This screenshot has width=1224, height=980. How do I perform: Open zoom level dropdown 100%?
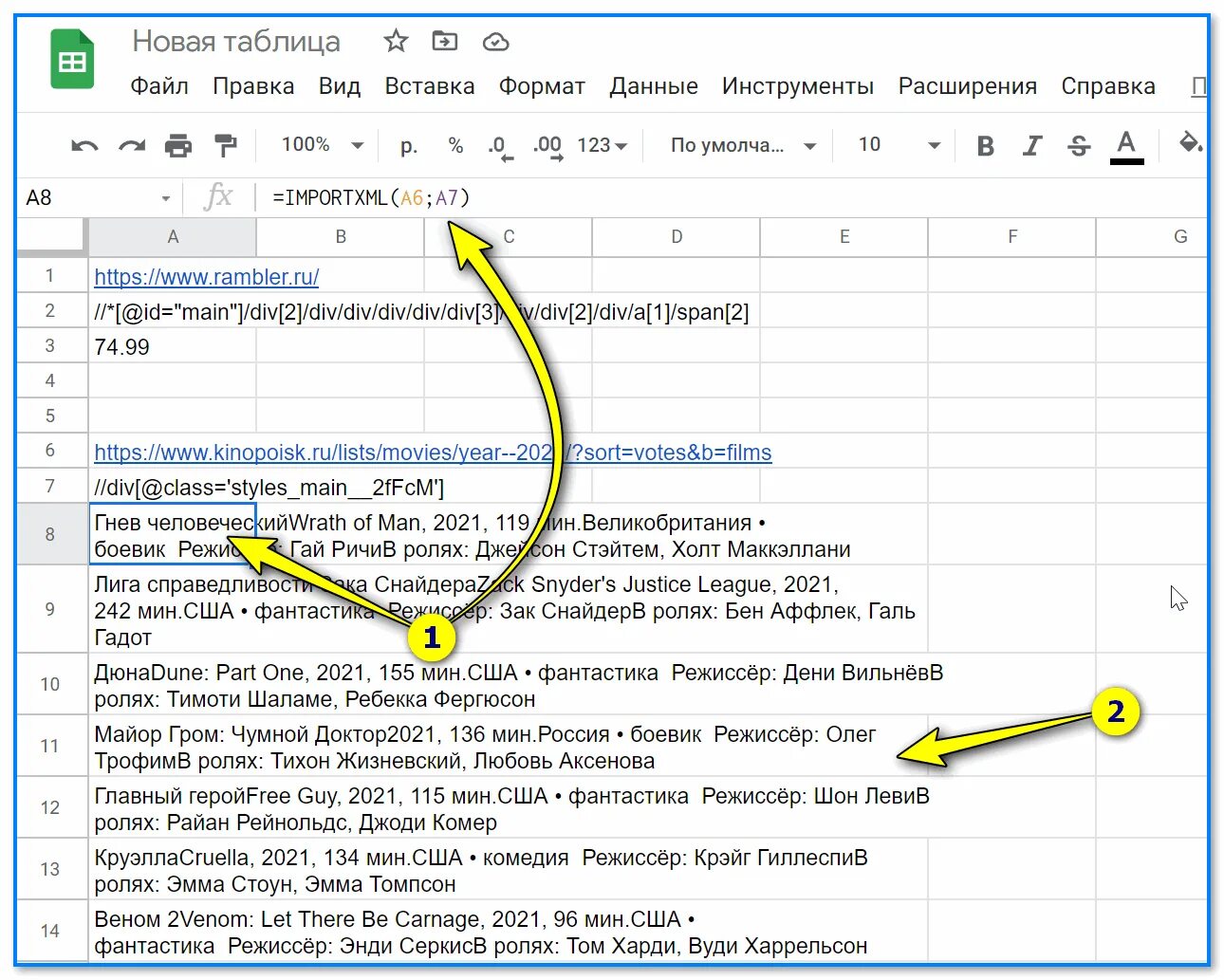tap(323, 145)
